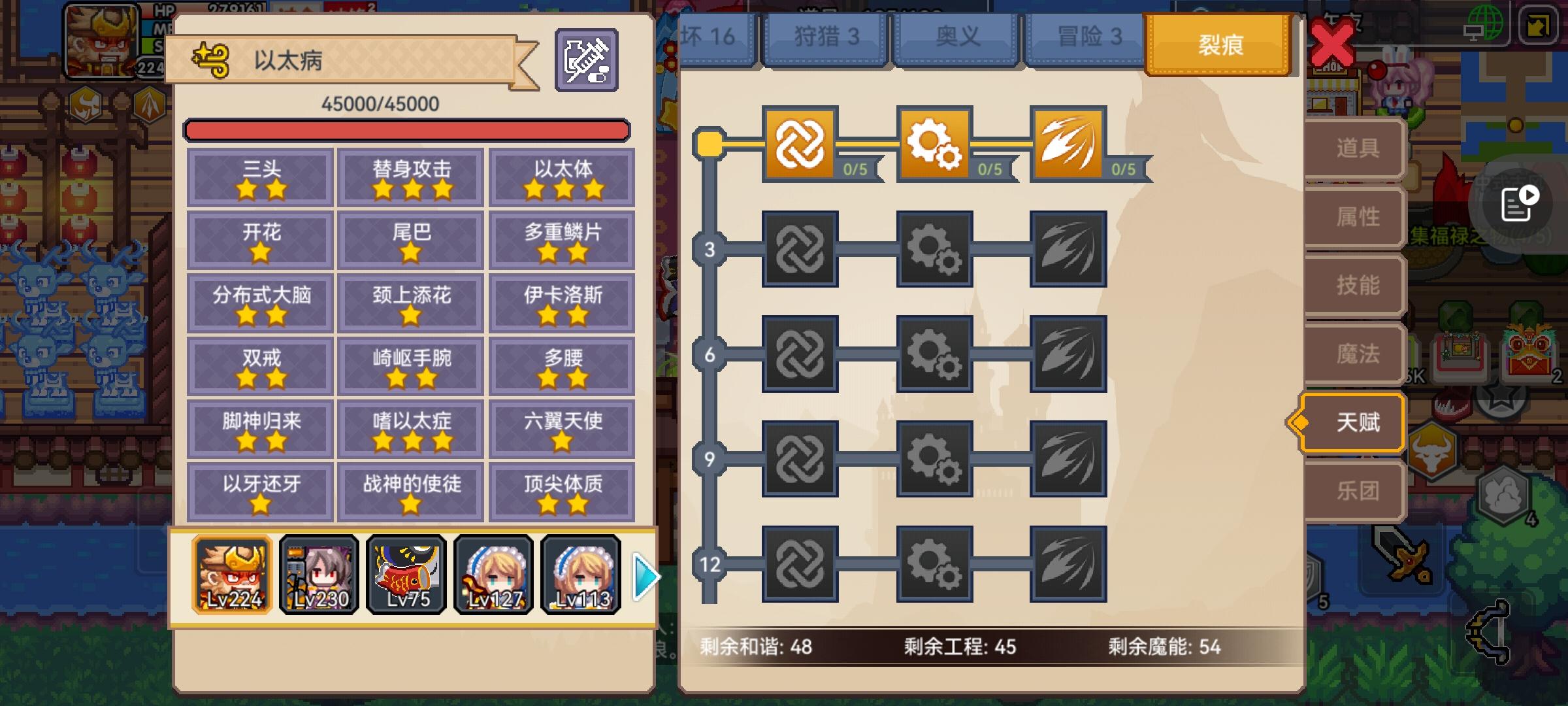
Task: Click the 六翼天使 trait button
Action: click(x=563, y=429)
